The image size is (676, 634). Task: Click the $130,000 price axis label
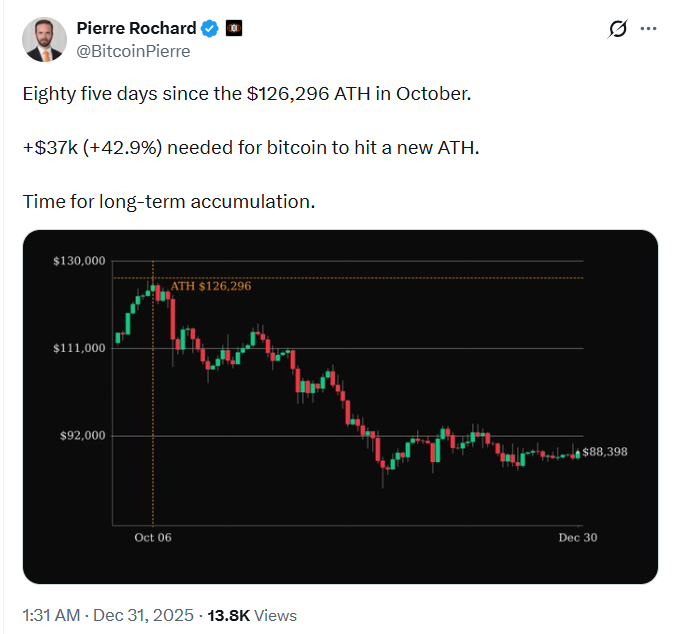pyautogui.click(x=79, y=261)
